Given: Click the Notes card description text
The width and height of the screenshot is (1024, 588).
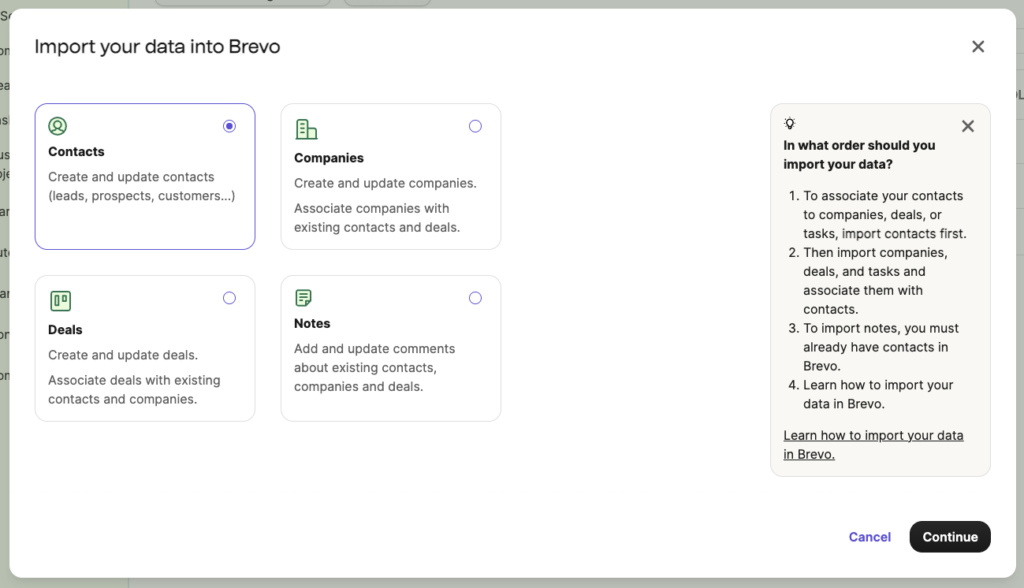Looking at the screenshot, I should (374, 367).
